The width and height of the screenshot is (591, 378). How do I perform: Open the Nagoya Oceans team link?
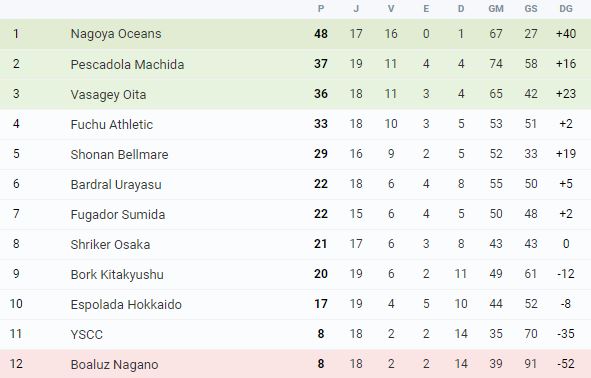click(x=116, y=34)
